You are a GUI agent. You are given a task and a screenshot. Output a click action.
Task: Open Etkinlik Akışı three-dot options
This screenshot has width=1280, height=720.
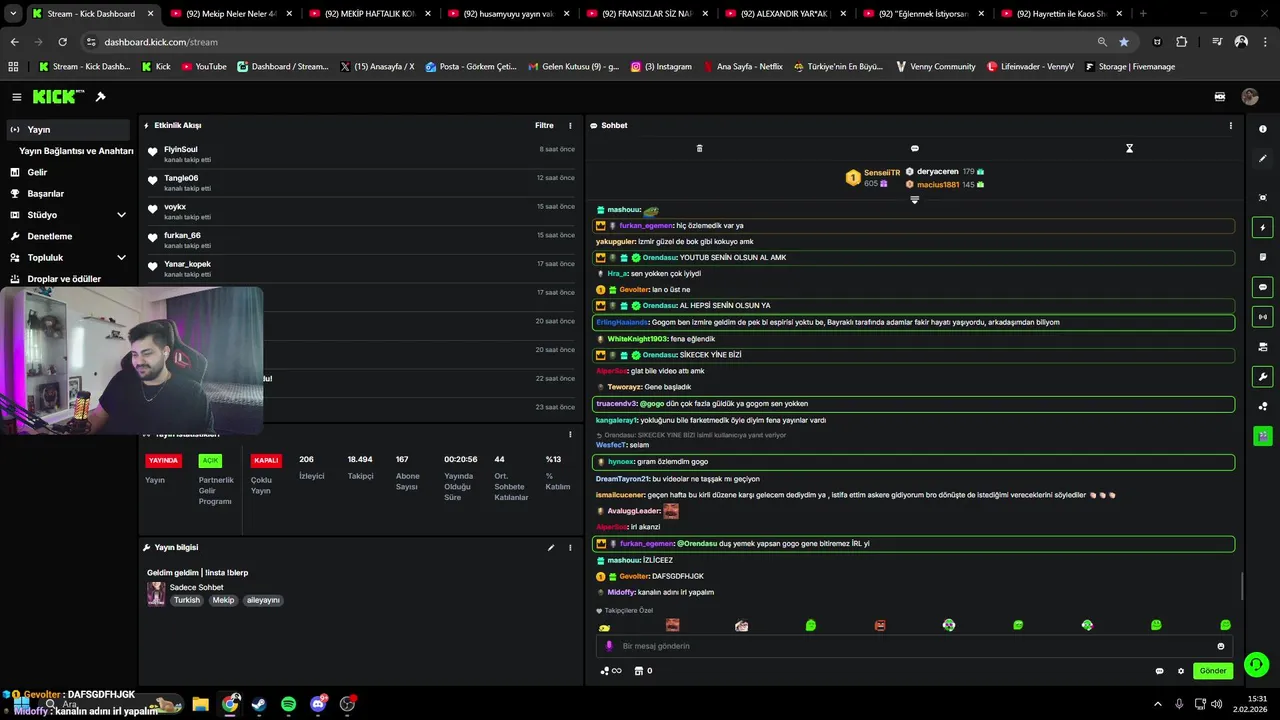click(x=570, y=125)
